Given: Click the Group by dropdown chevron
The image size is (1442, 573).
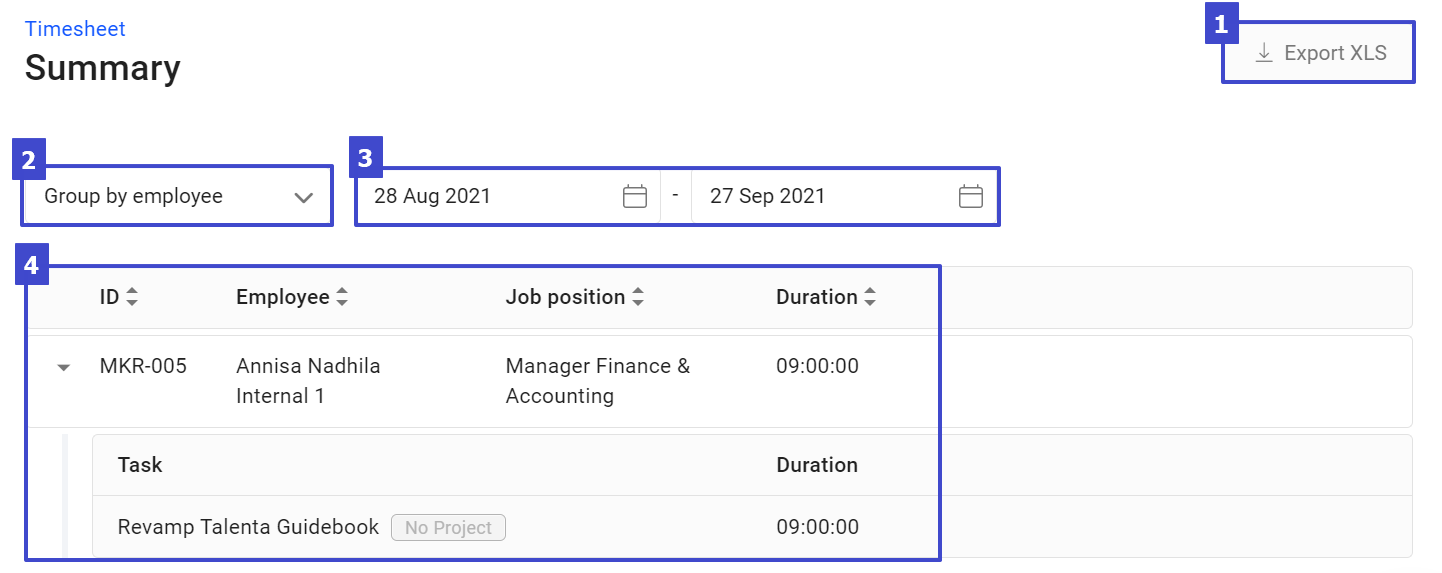Looking at the screenshot, I should (304, 197).
